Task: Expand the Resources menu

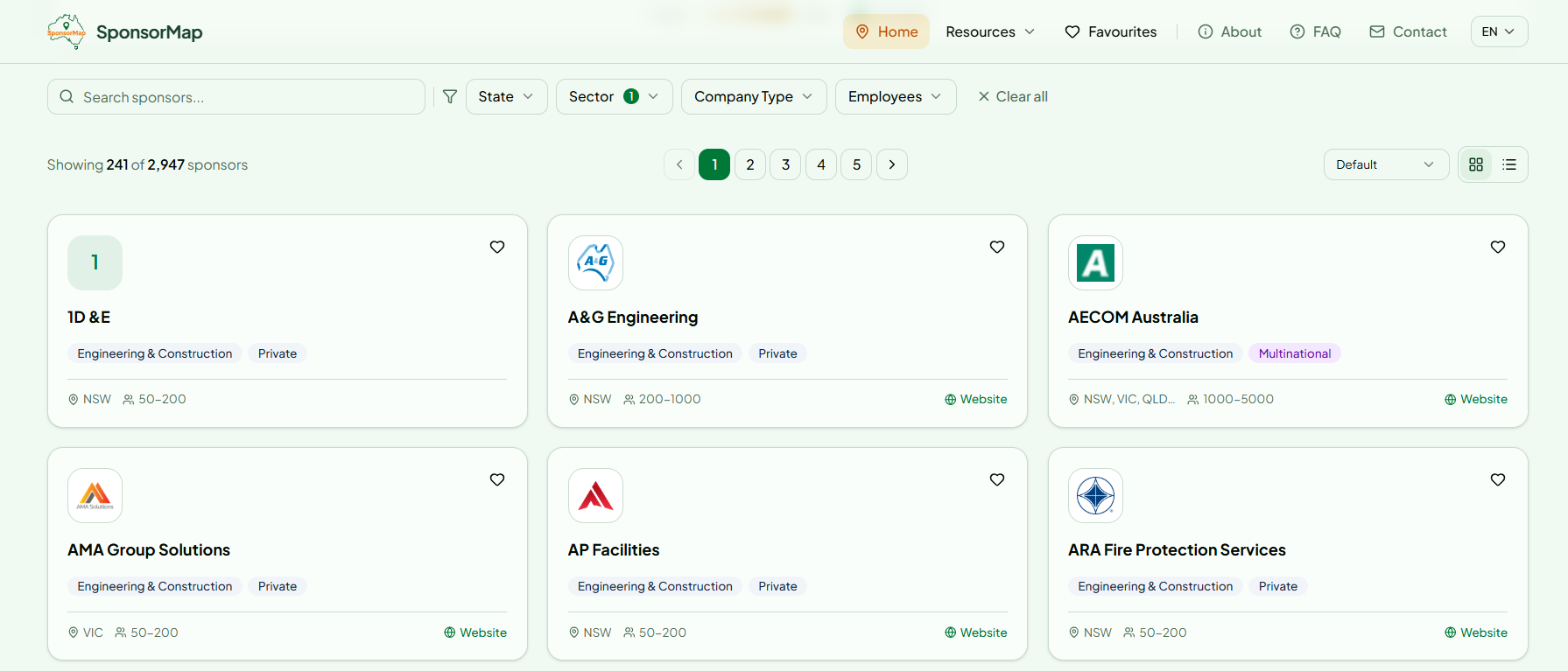Action: click(x=990, y=31)
